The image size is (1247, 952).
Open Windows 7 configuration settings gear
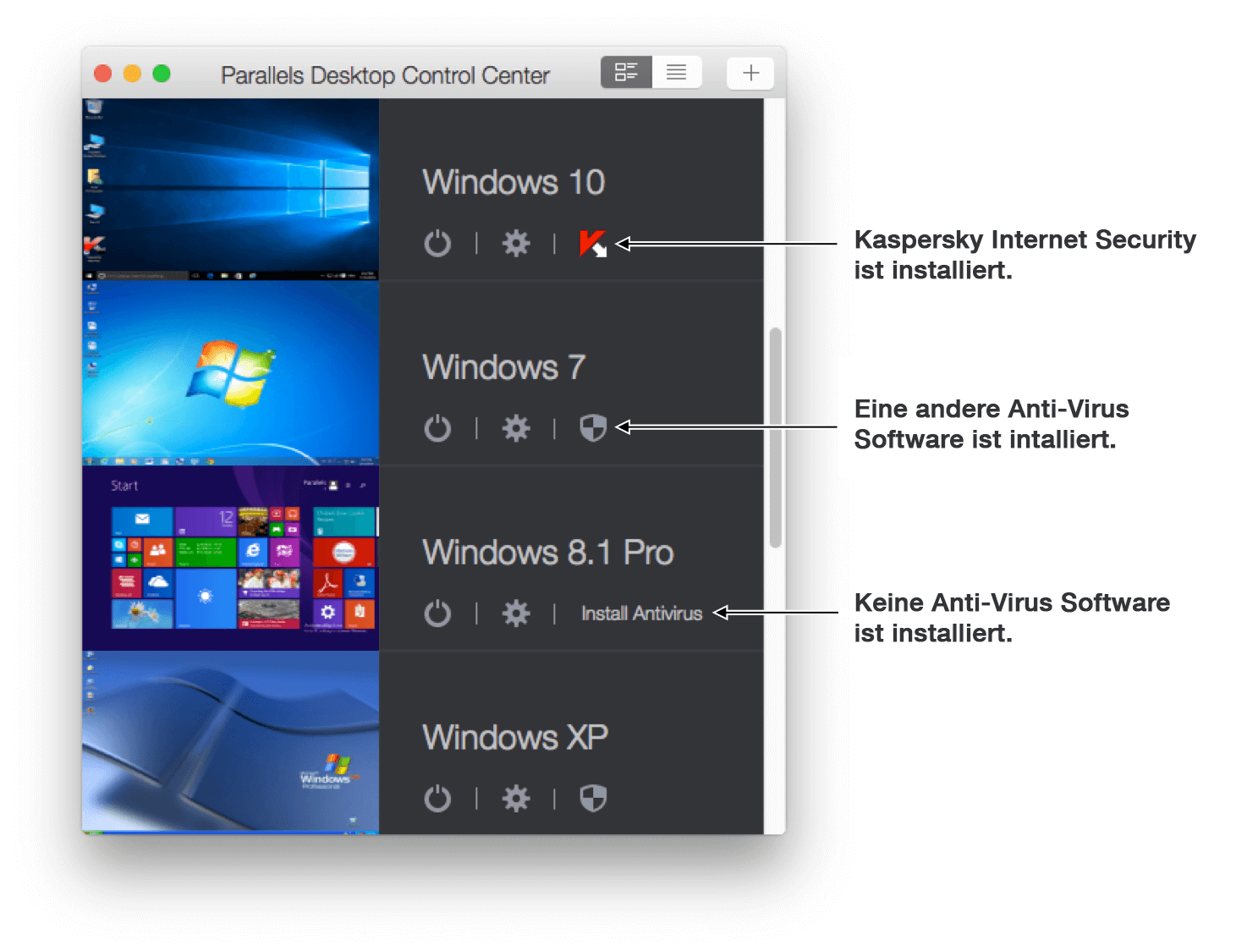pos(516,428)
